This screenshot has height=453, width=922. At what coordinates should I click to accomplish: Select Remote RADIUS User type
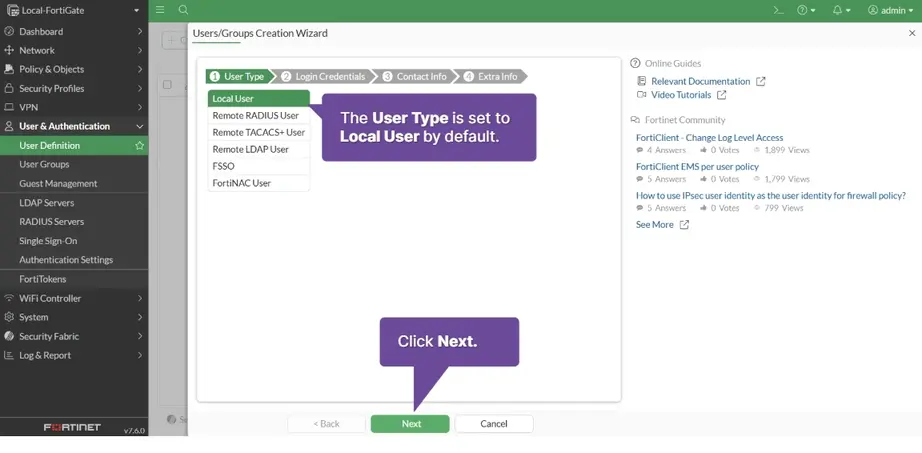tap(259, 115)
